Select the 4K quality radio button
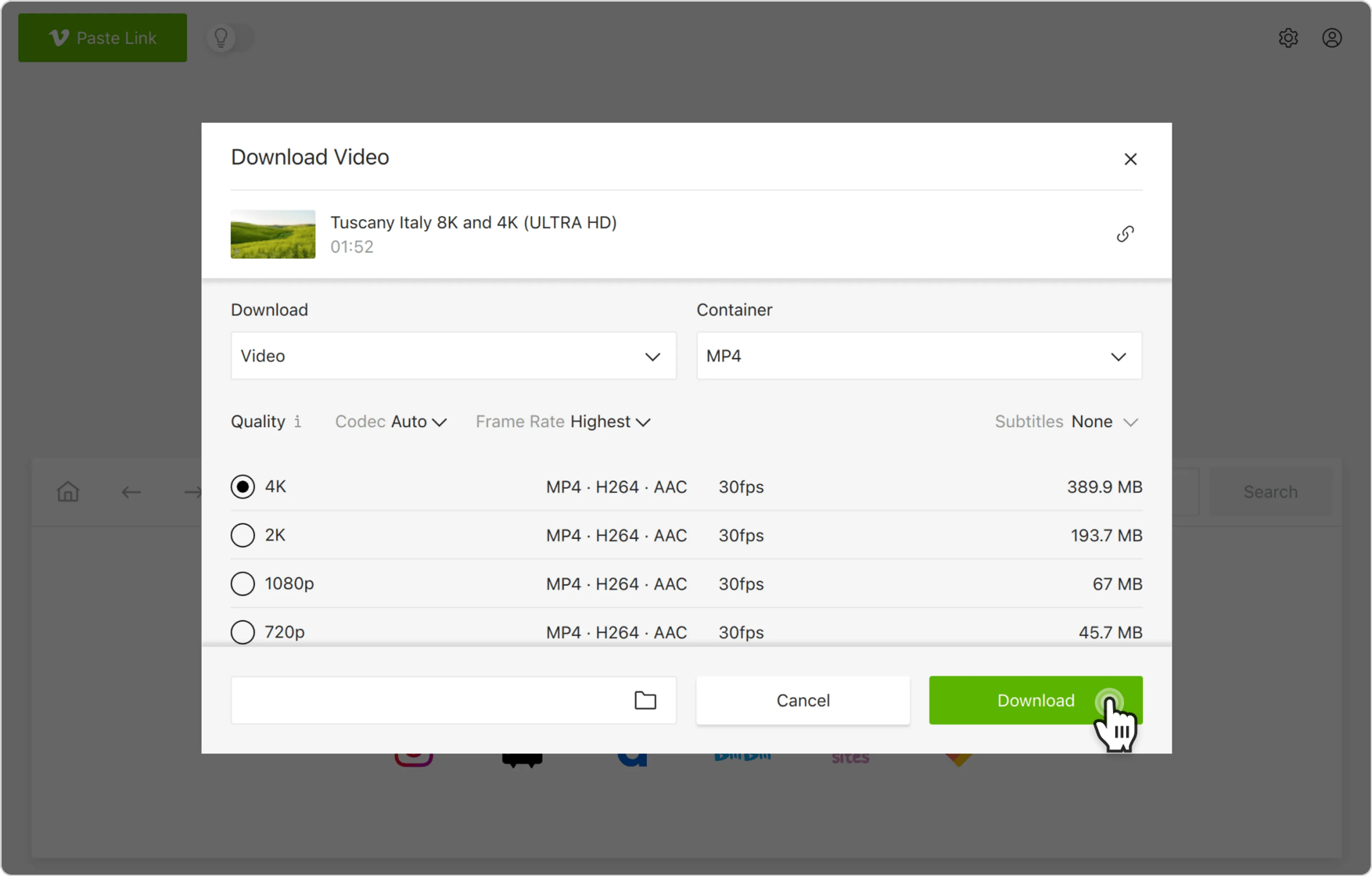This screenshot has width=1372, height=876. tap(243, 487)
